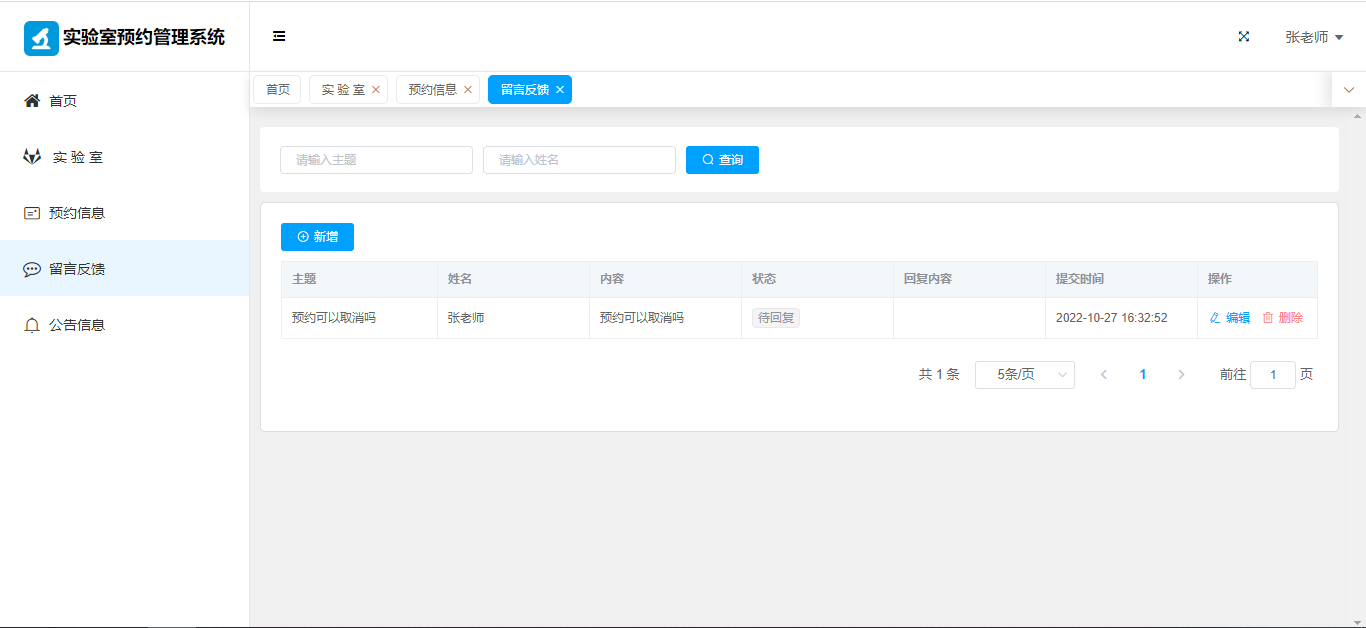The height and width of the screenshot is (628, 1366).
Task: Close the 预约信息 tab
Action: tap(468, 90)
